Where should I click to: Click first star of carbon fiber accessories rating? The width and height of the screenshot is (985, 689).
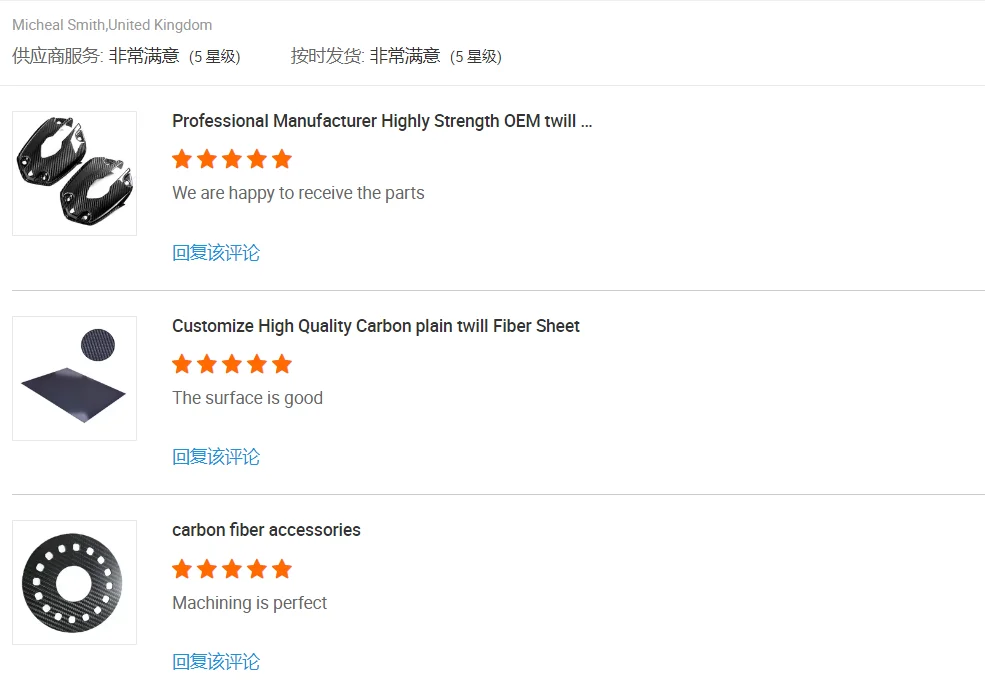(x=182, y=569)
